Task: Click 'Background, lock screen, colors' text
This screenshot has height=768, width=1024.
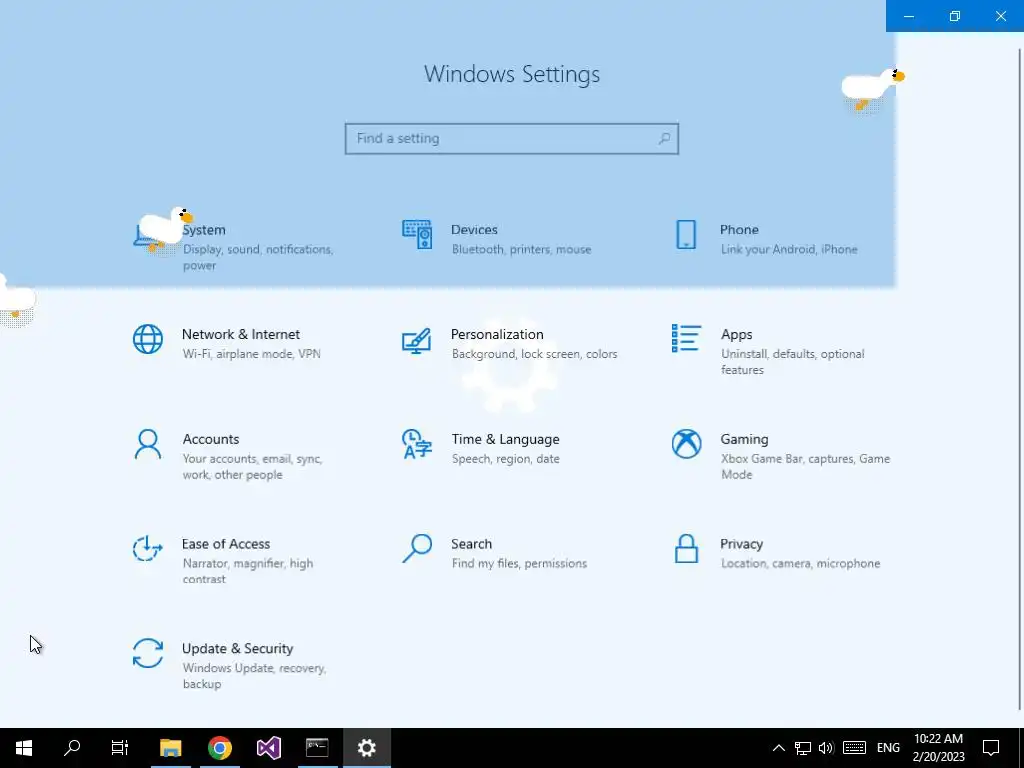Action: (534, 354)
